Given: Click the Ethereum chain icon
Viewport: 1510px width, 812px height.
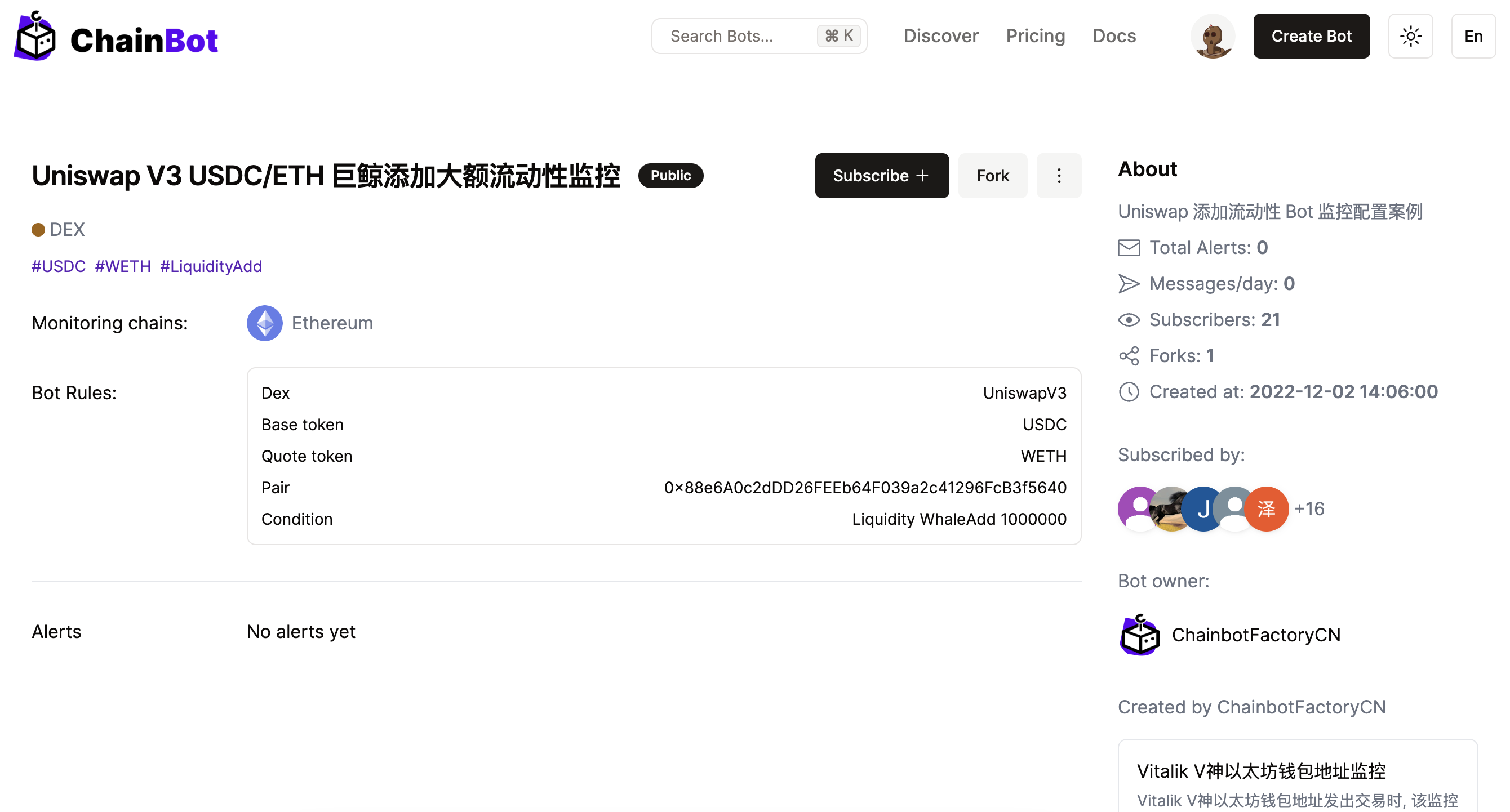Looking at the screenshot, I should pyautogui.click(x=264, y=323).
